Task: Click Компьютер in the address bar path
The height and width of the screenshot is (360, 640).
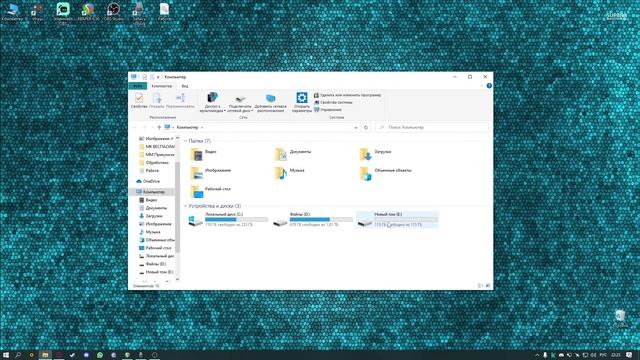Action: (187, 127)
